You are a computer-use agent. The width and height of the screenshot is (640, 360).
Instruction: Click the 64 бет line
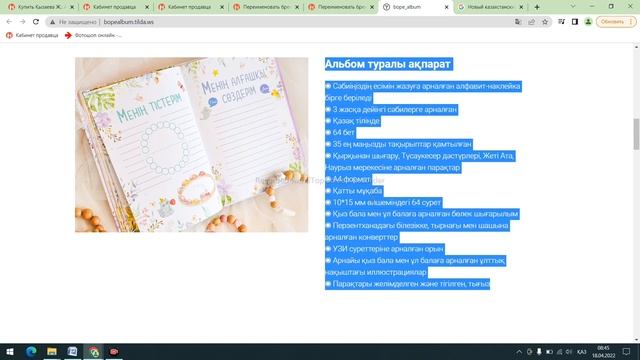(340, 133)
